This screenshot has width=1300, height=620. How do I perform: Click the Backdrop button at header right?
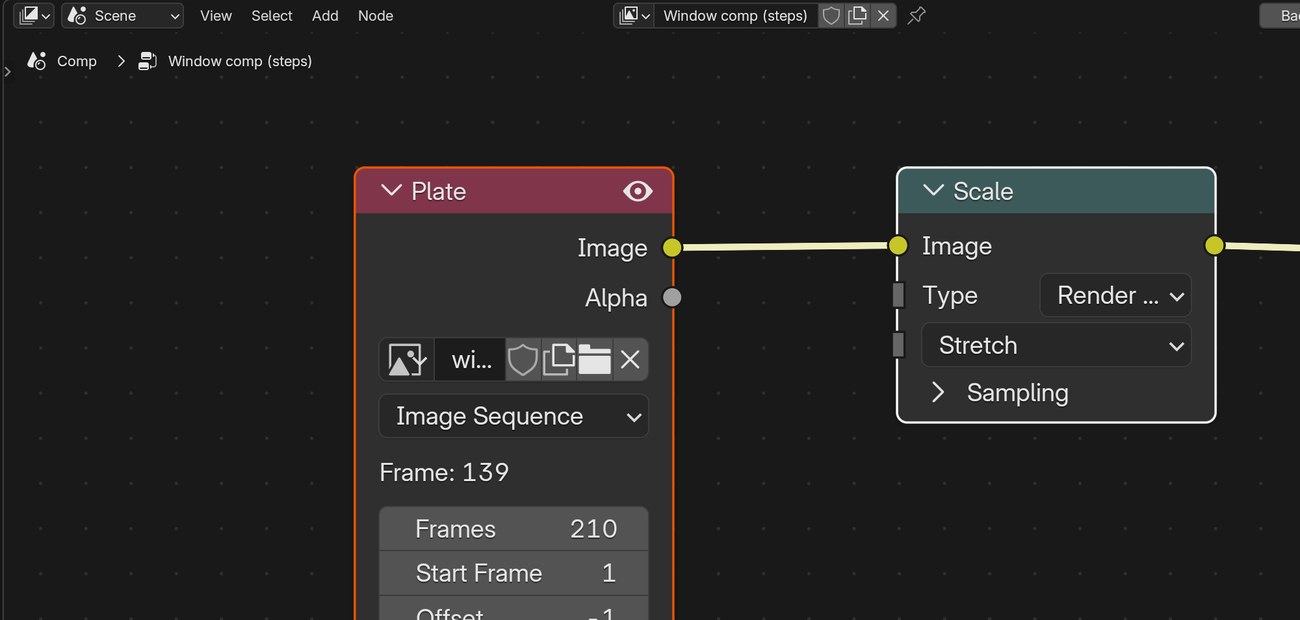tap(1281, 15)
